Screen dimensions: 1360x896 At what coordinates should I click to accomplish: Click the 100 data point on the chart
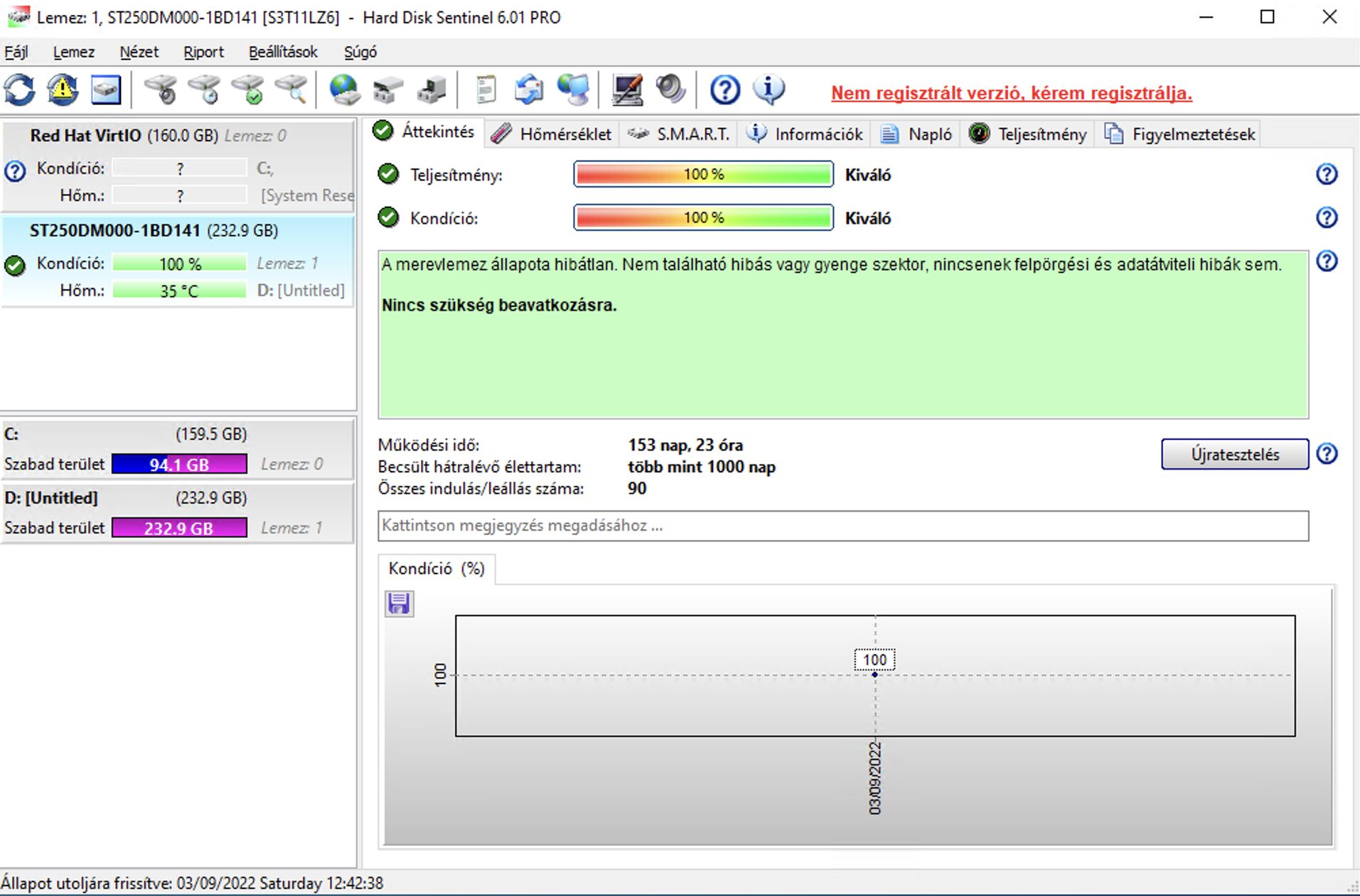[x=874, y=674]
